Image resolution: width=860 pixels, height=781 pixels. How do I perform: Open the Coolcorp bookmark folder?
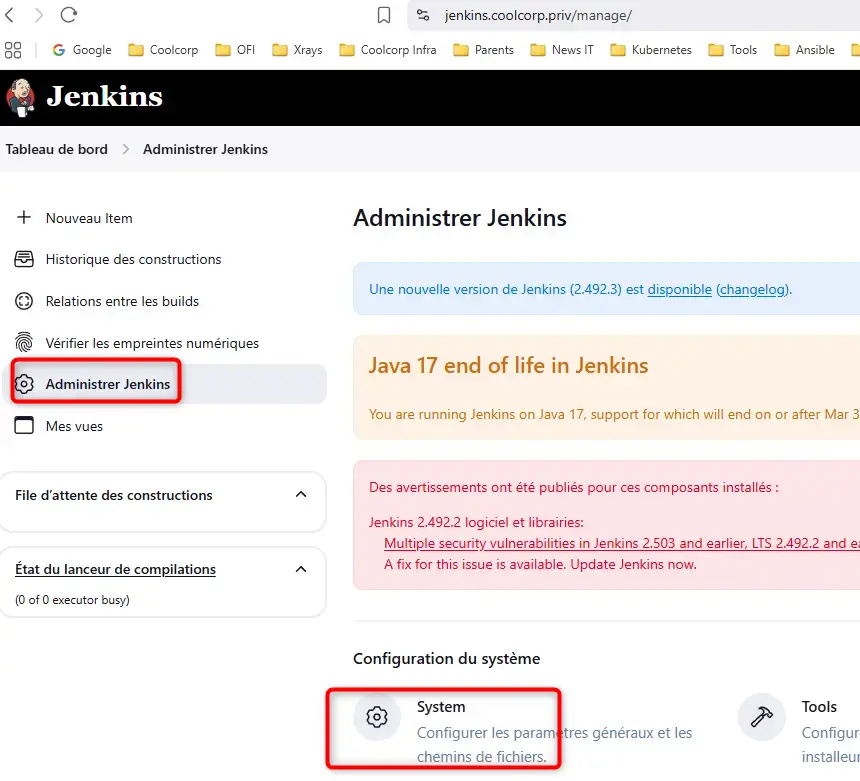coord(163,50)
